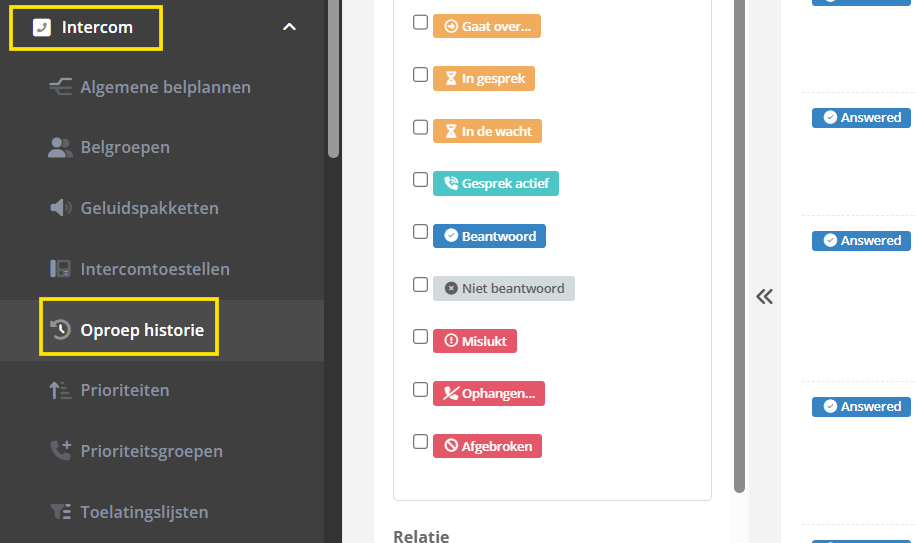Click the Belgroepen people icon
Image resolution: width=916 pixels, height=543 pixels.
tap(60, 148)
